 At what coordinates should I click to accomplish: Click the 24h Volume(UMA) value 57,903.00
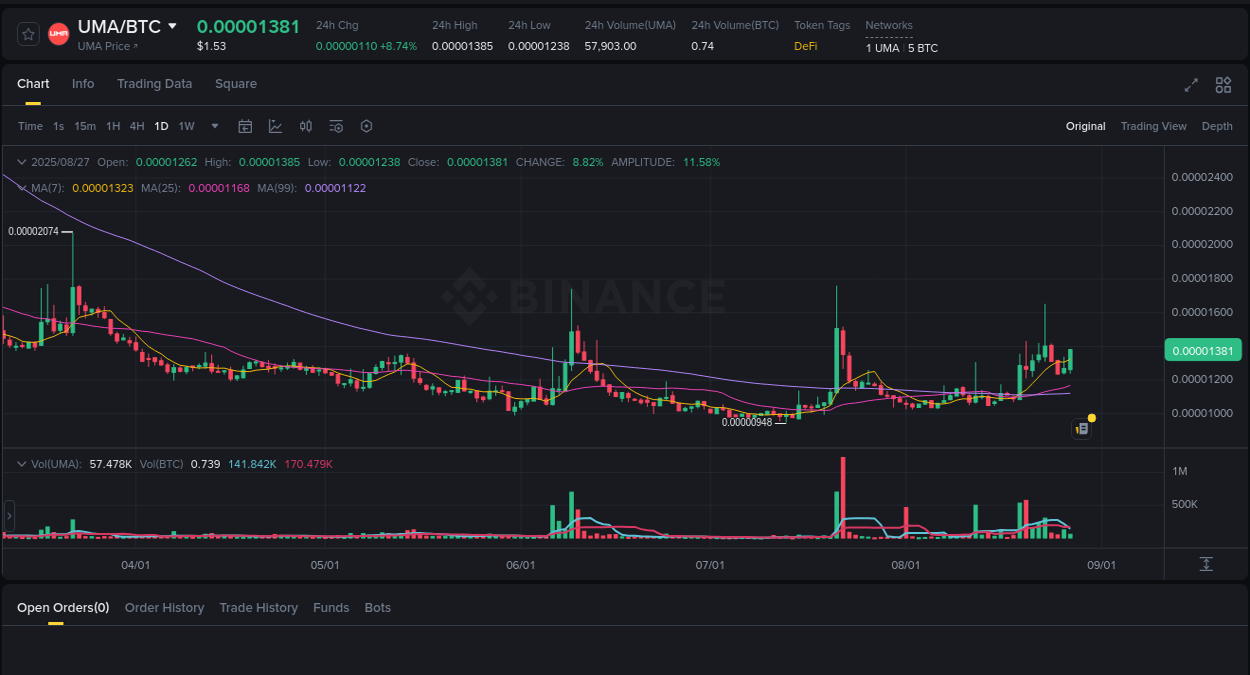[610, 46]
